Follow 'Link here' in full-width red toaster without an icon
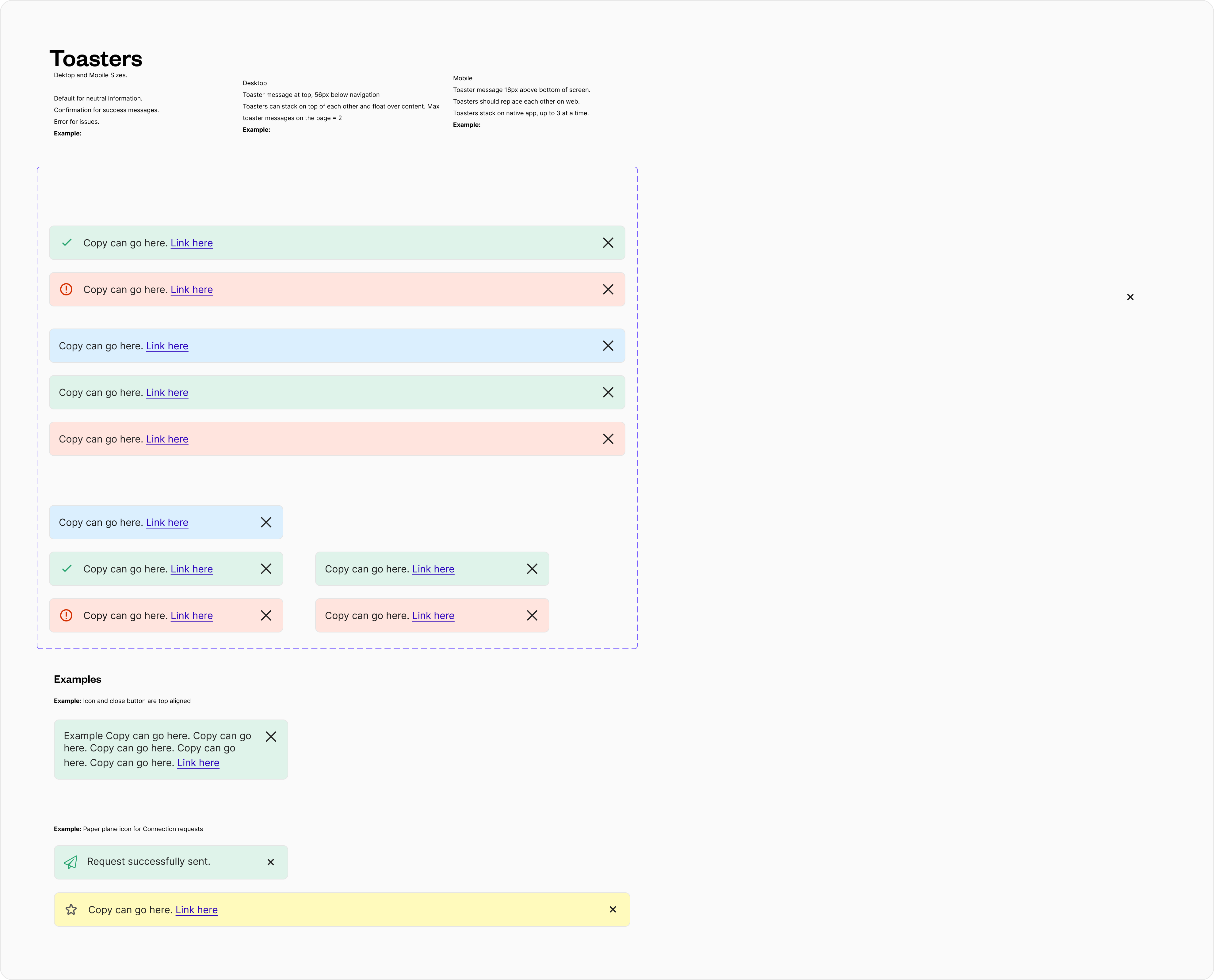1214x980 pixels. [167, 439]
